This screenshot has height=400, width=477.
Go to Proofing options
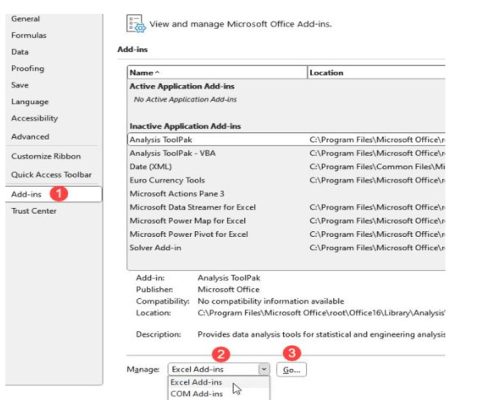point(28,68)
